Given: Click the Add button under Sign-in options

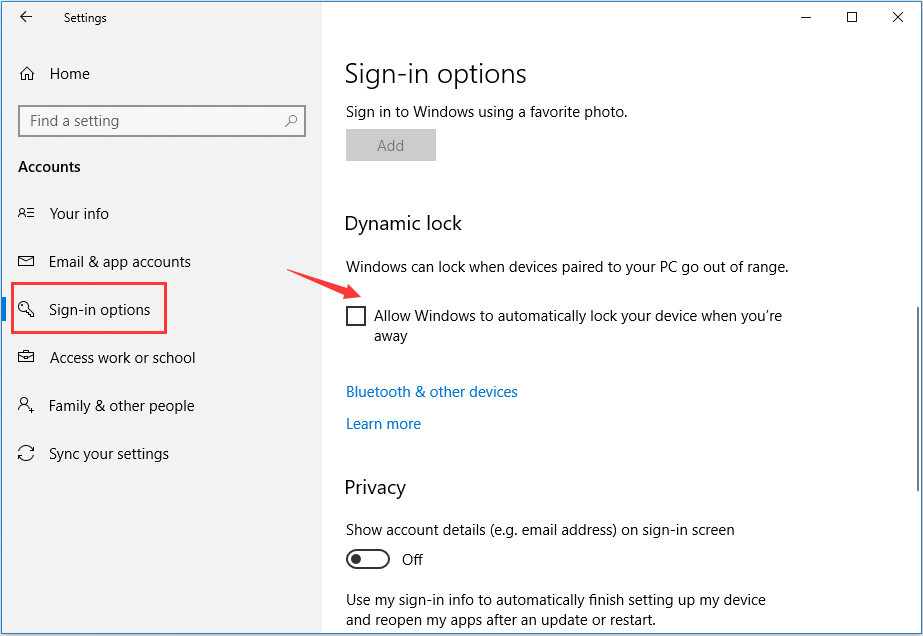Looking at the screenshot, I should point(390,145).
